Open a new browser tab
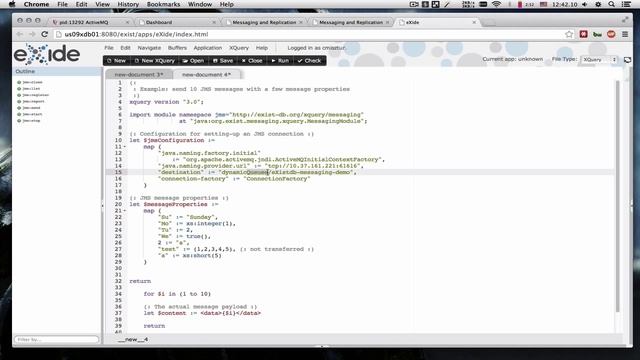This screenshot has height=360, width=640. [489, 22]
